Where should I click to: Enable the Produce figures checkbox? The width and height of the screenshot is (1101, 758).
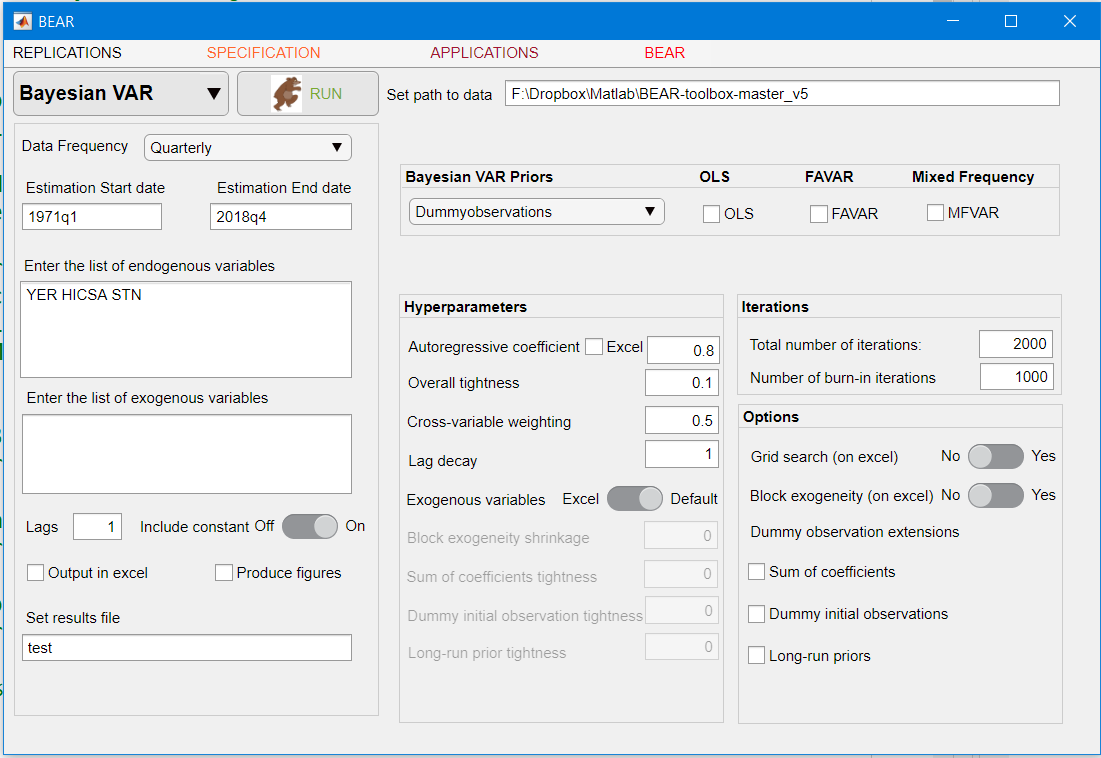(224, 573)
